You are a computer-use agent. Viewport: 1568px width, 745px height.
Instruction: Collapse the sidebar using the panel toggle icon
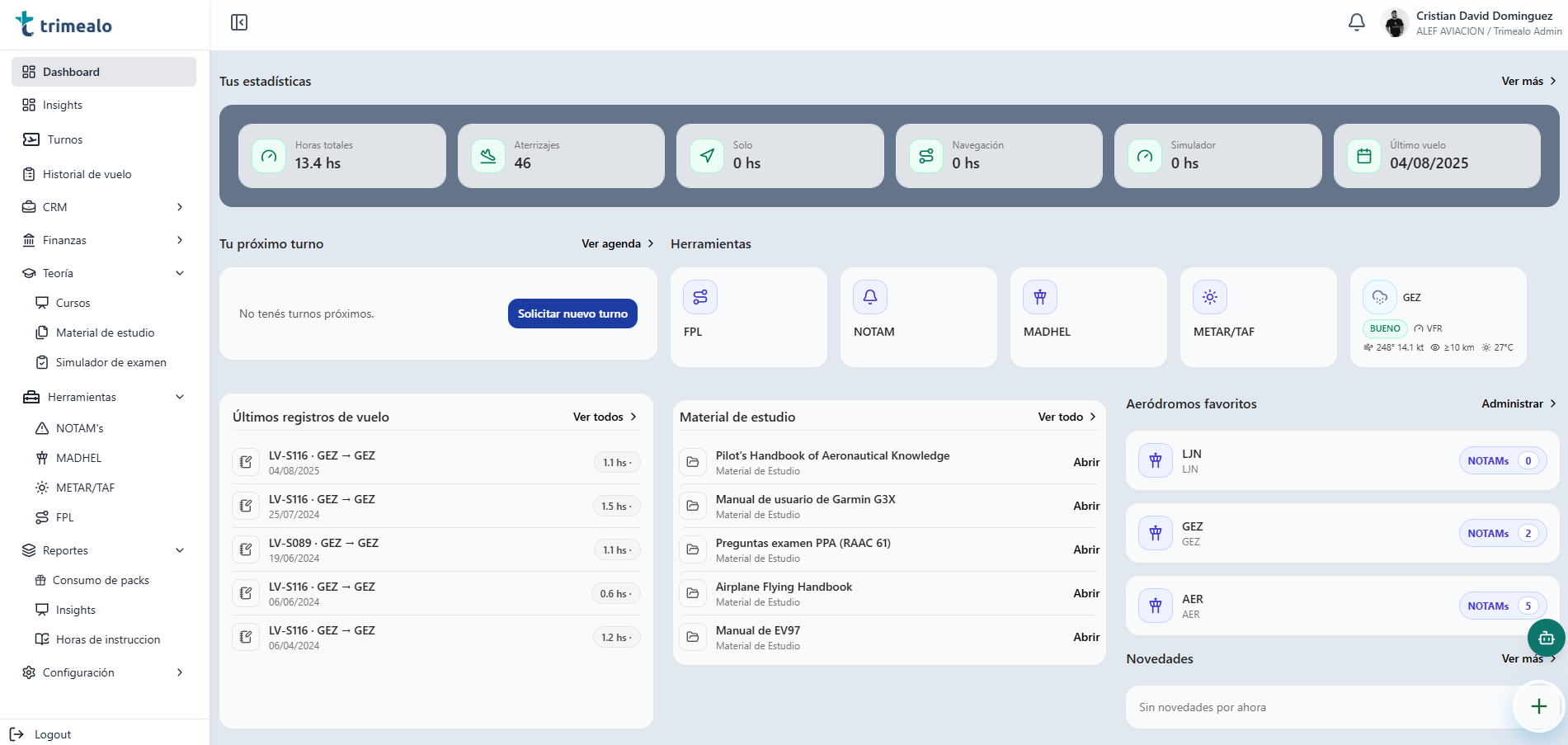pyautogui.click(x=239, y=22)
